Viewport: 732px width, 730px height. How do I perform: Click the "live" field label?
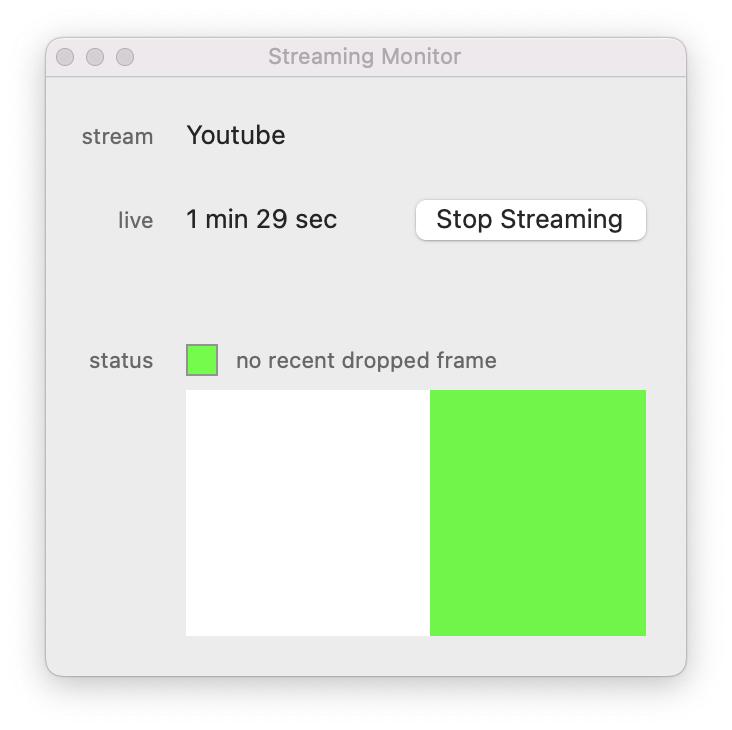pyautogui.click(x=135, y=221)
